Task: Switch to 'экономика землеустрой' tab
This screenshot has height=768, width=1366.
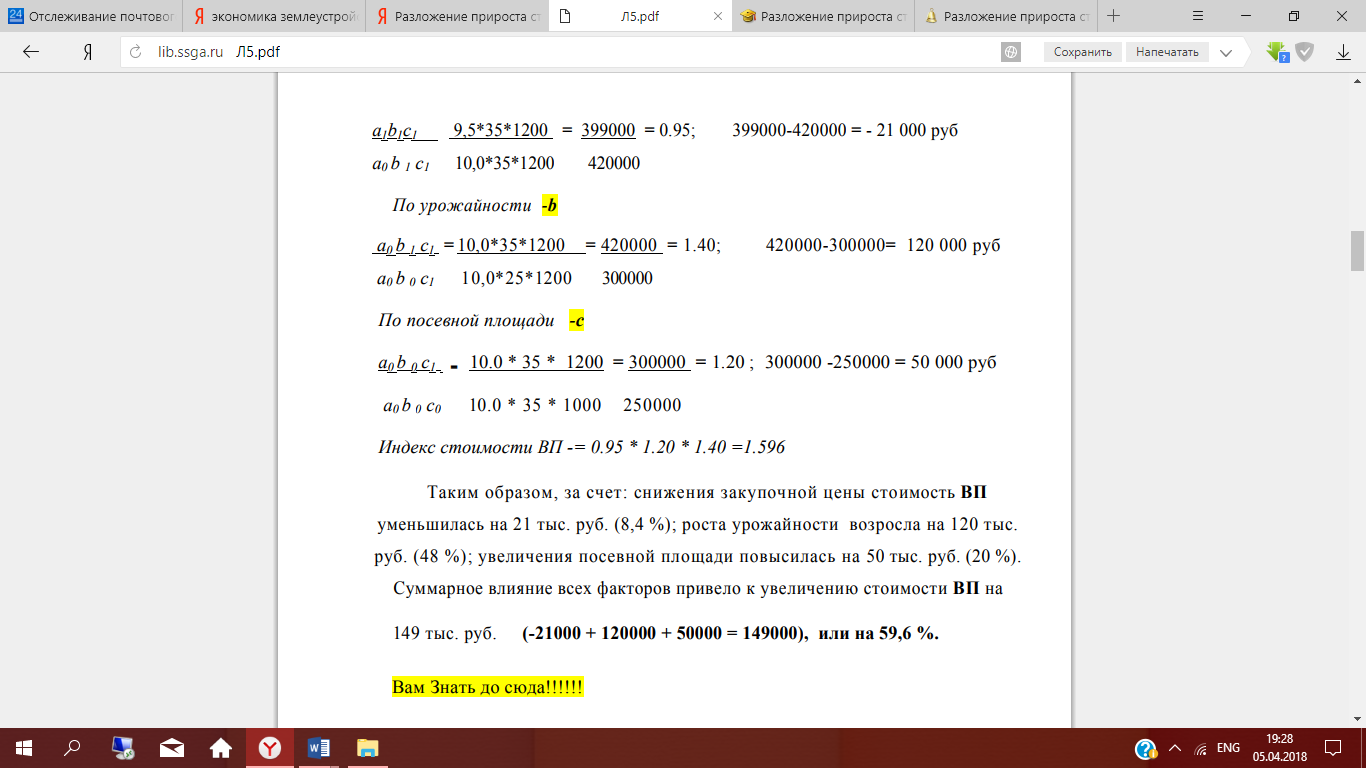Action: (274, 16)
